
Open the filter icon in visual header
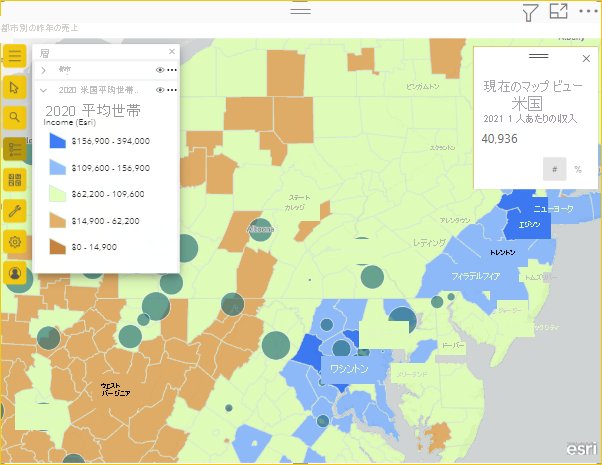click(530, 13)
